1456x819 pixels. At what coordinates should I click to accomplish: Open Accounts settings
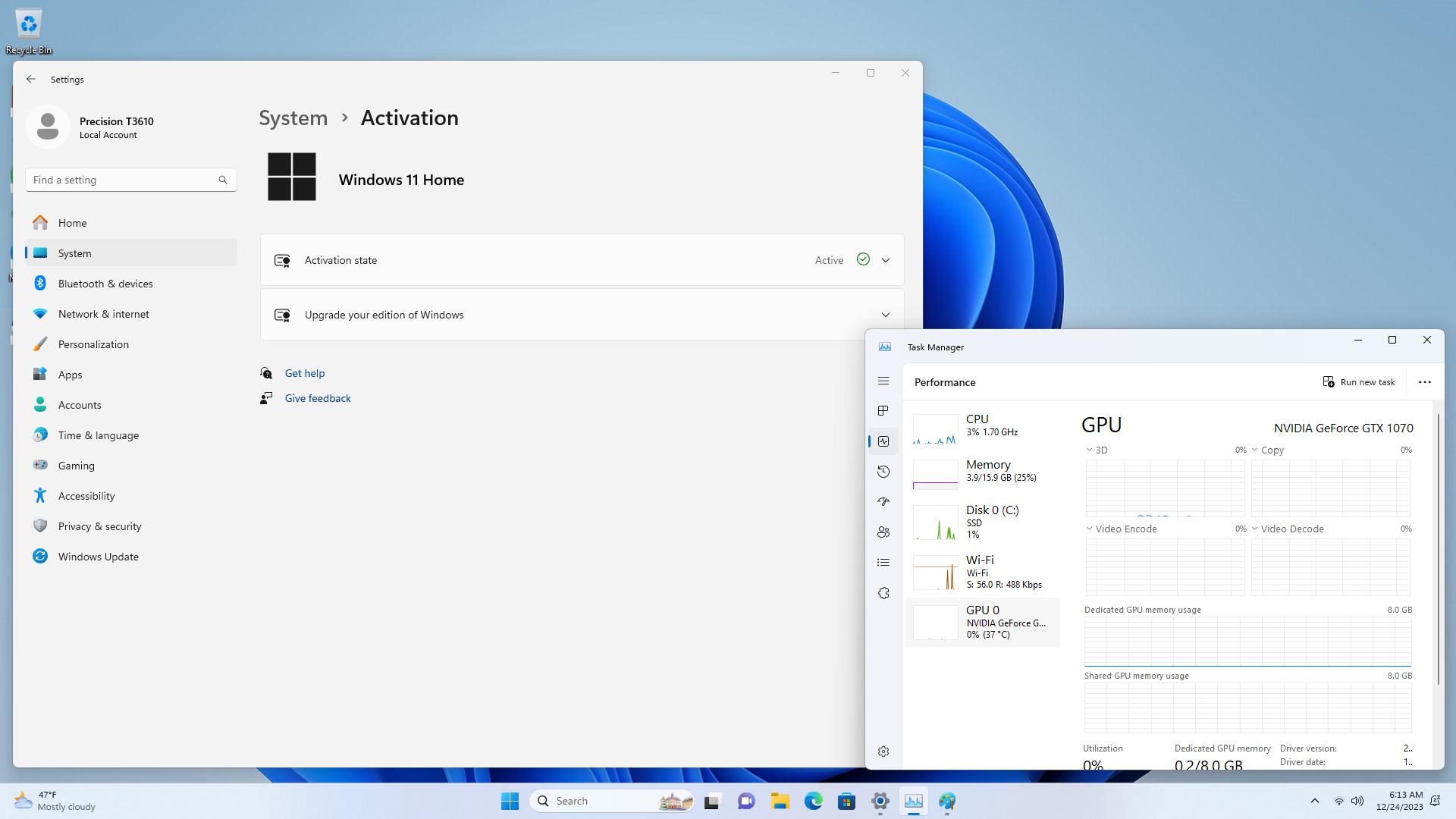(x=131, y=405)
